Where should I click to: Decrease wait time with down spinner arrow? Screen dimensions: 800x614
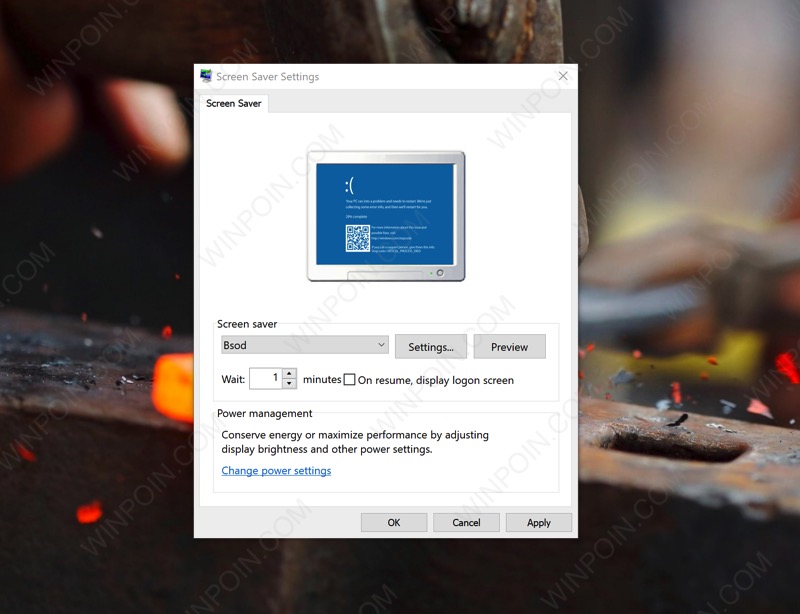click(289, 384)
